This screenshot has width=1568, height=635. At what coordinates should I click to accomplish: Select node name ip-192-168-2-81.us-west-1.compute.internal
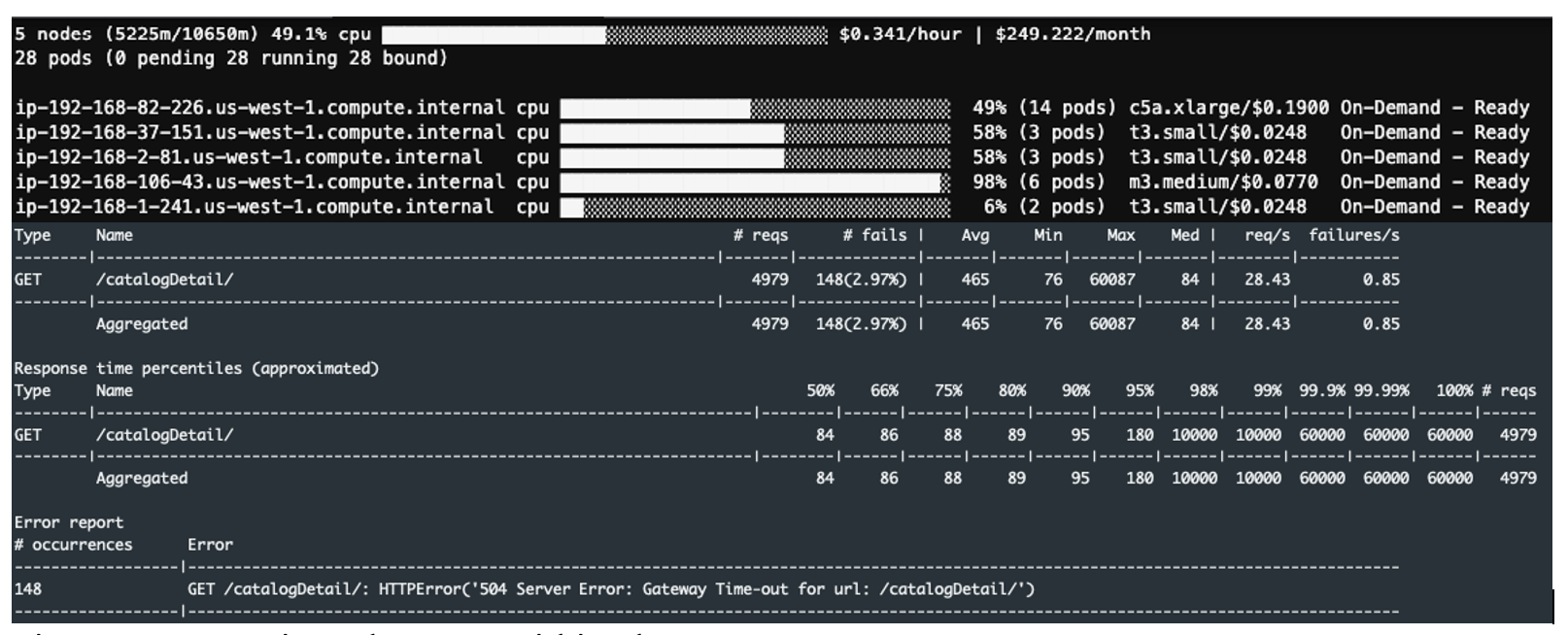coord(248,157)
